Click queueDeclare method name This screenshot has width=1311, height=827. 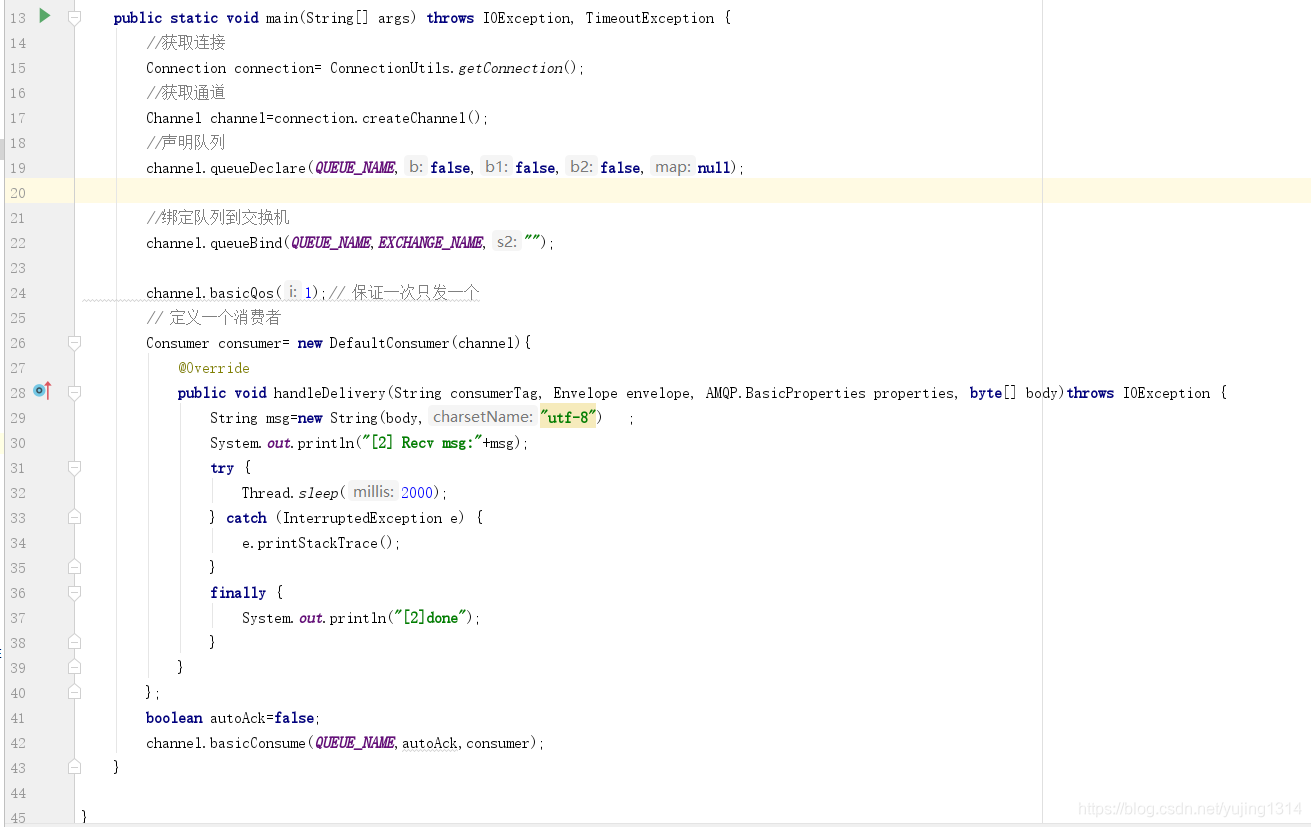[x=257, y=168]
